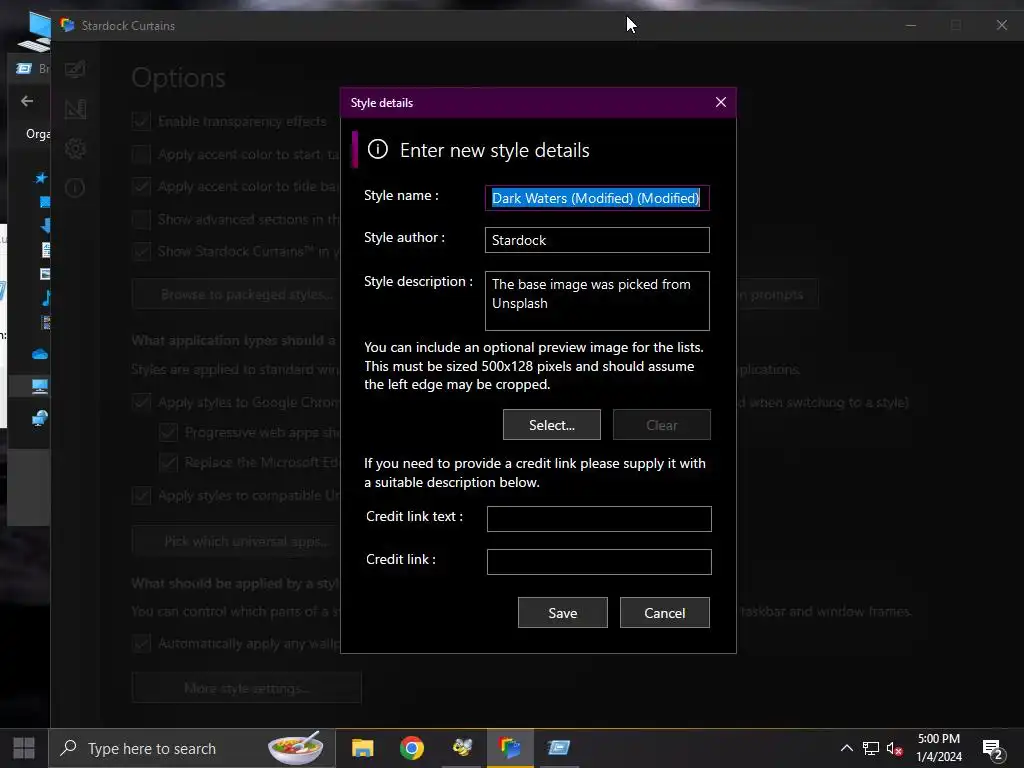Open the Windows Start menu
This screenshot has height=768, width=1024.
24,748
